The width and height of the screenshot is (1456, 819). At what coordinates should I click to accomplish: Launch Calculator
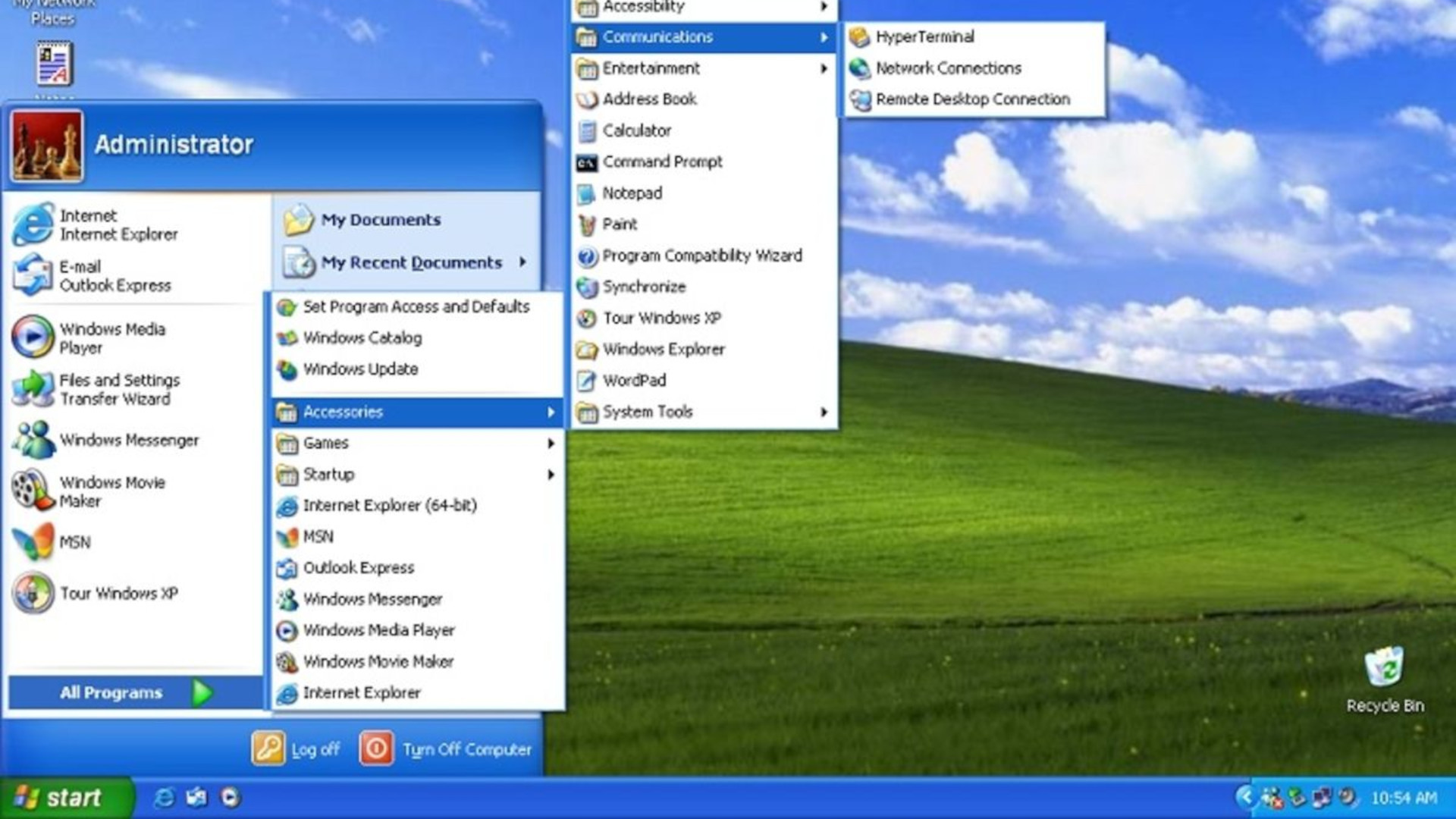click(x=635, y=130)
